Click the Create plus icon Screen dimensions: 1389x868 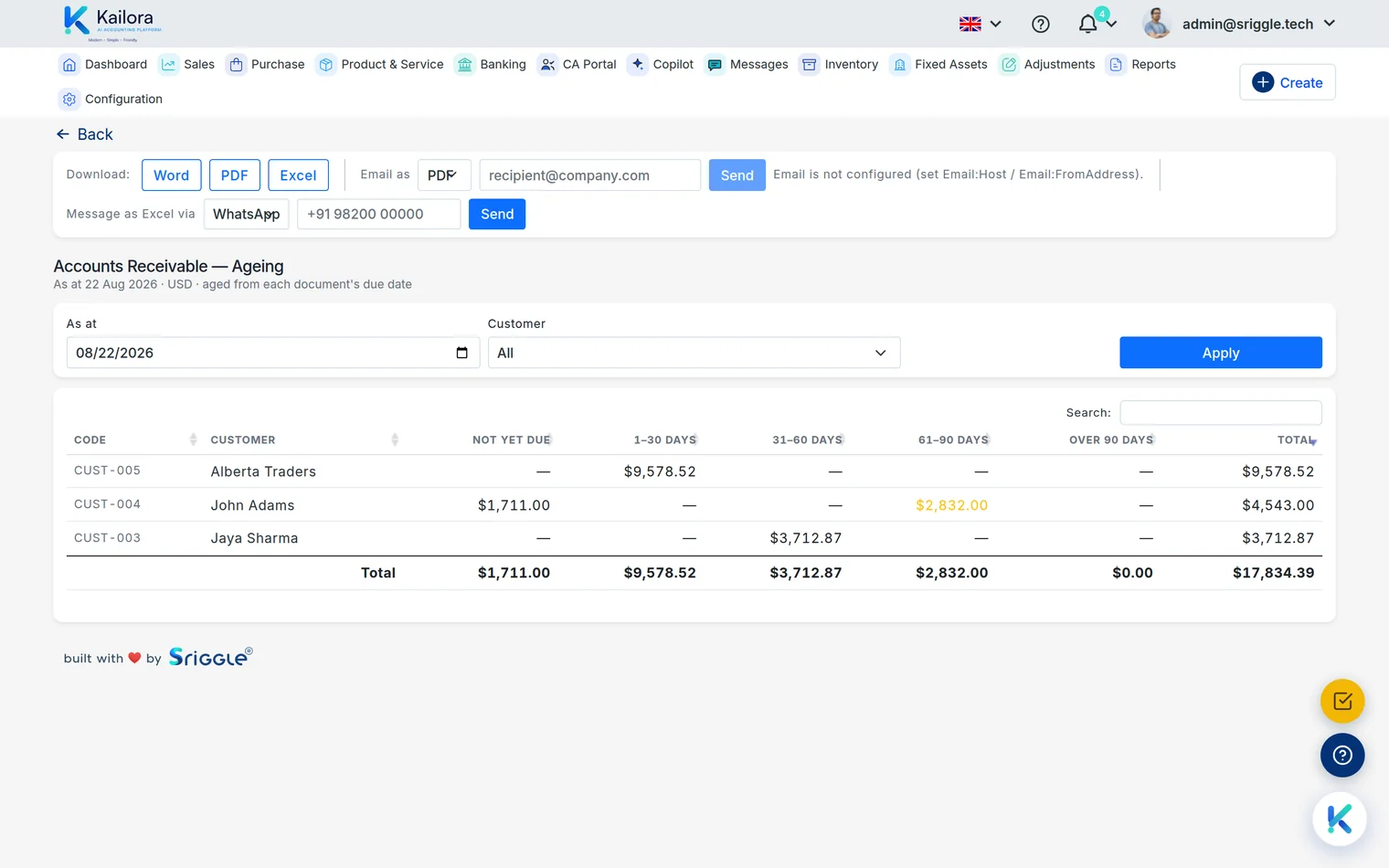pyautogui.click(x=1263, y=82)
